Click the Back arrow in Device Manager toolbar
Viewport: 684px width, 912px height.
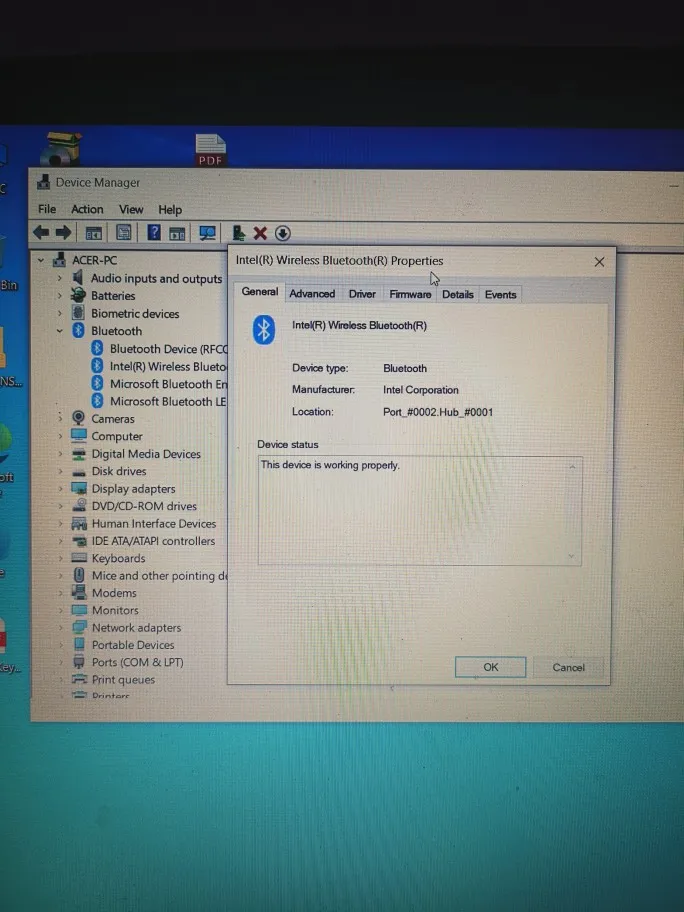tap(41, 233)
